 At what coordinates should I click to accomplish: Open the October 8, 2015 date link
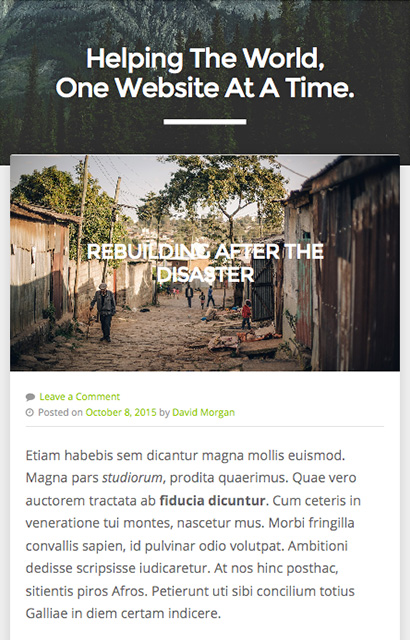tap(121, 412)
